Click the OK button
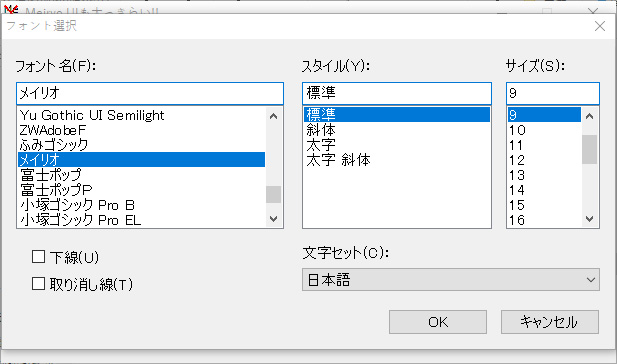The height and width of the screenshot is (364, 617). pos(438,322)
